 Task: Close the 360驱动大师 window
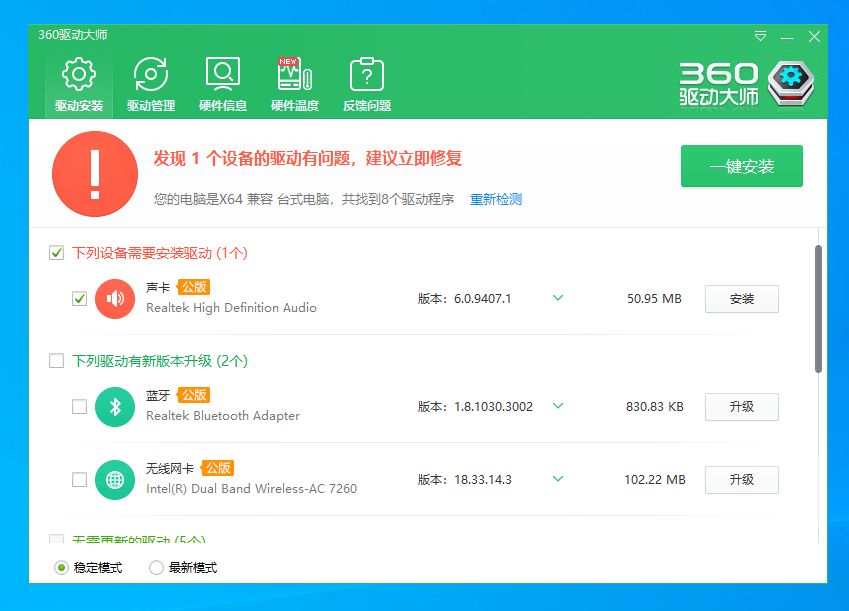click(814, 37)
